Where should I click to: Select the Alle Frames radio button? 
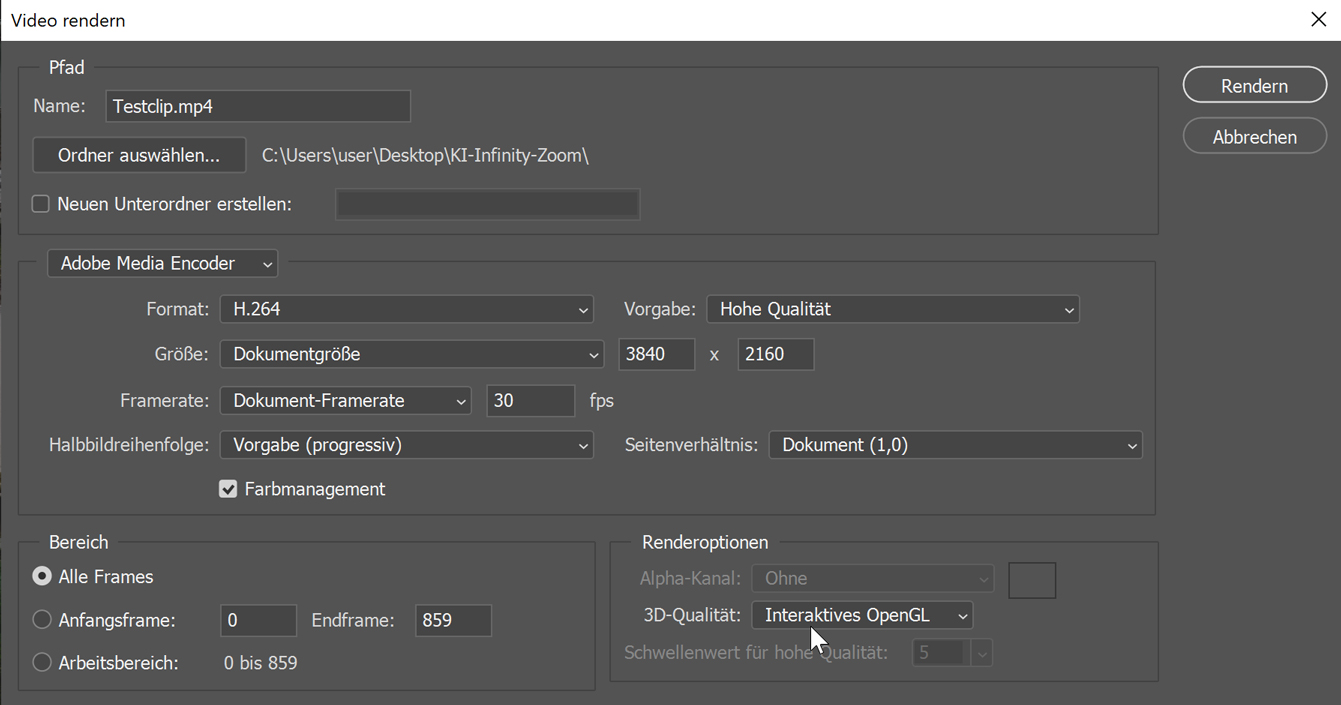click(42, 577)
